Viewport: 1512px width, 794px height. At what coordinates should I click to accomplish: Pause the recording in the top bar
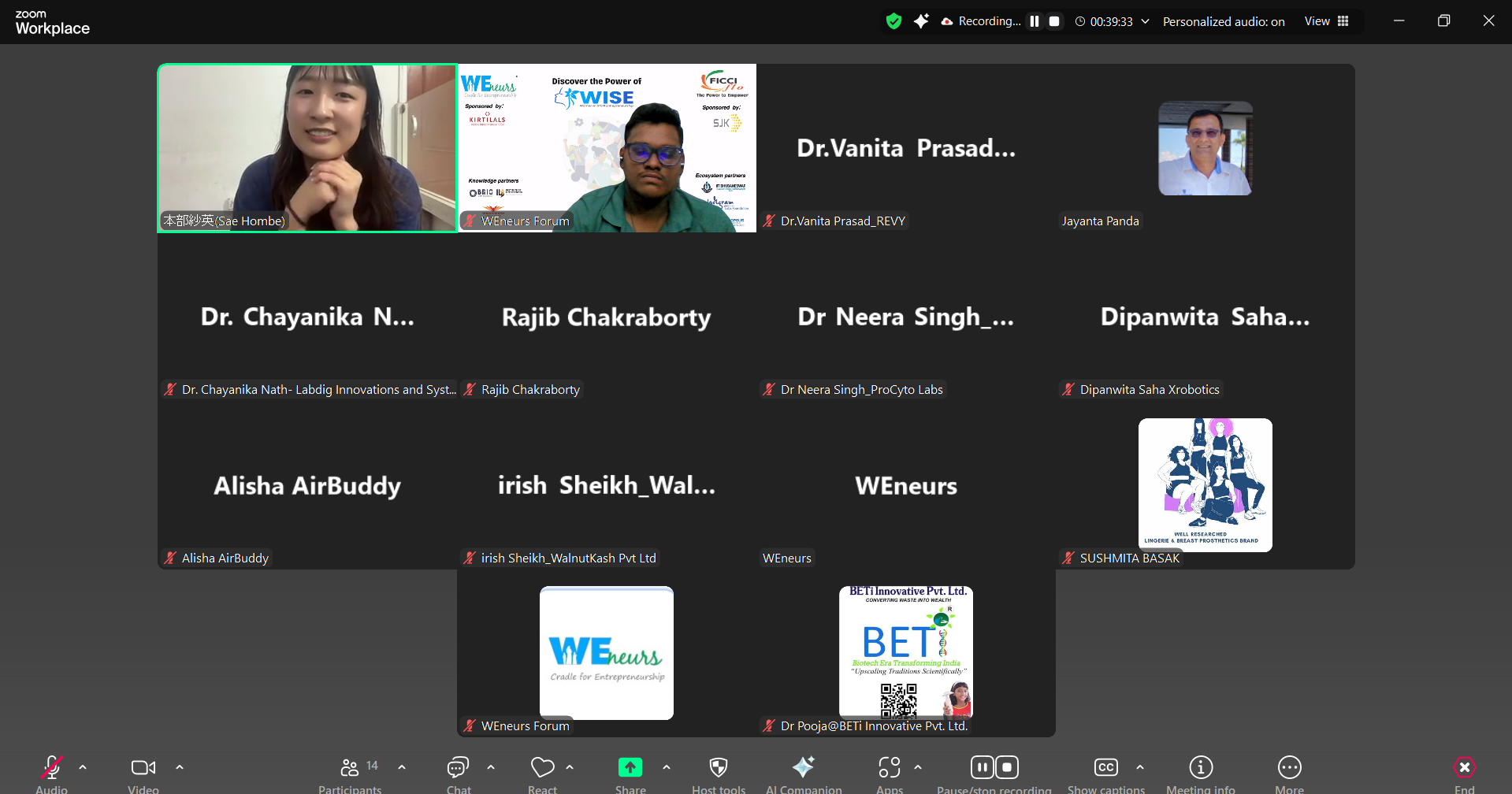point(1035,21)
